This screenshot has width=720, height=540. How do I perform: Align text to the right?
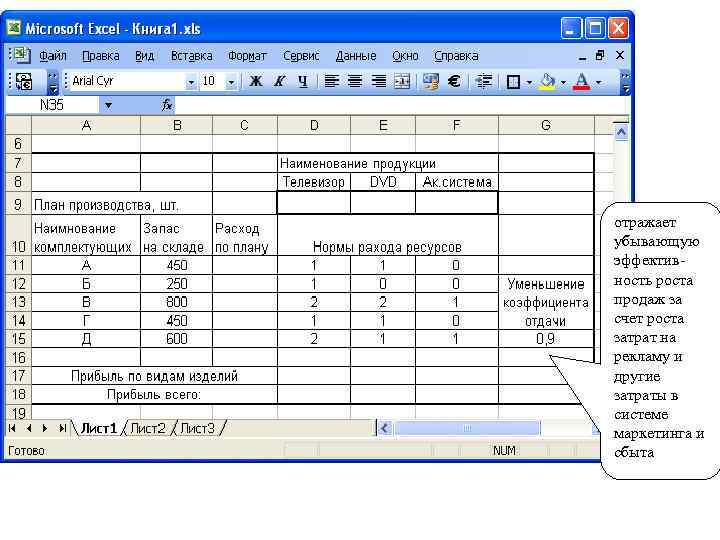coord(378,82)
